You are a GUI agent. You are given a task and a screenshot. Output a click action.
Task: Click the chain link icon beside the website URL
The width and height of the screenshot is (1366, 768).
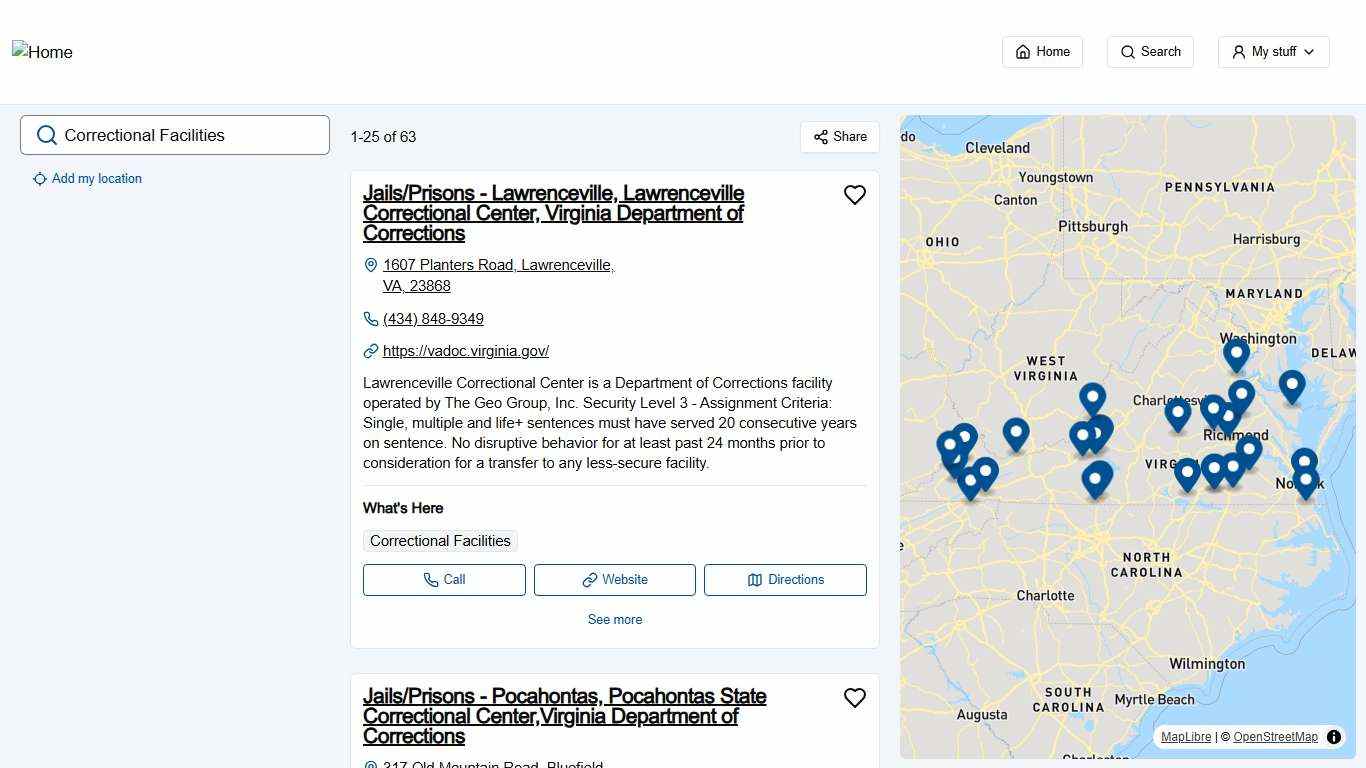tap(370, 351)
